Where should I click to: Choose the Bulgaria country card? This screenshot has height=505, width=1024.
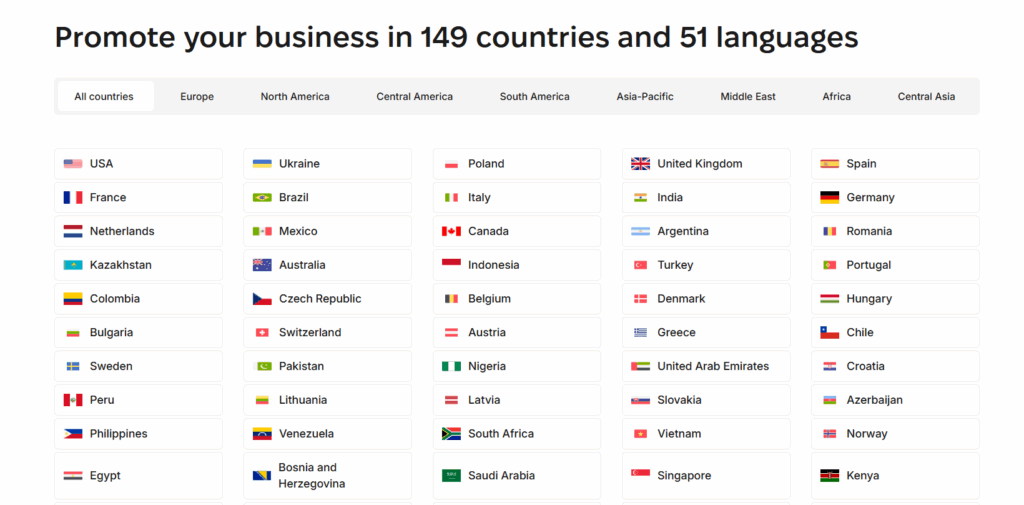click(x=138, y=333)
